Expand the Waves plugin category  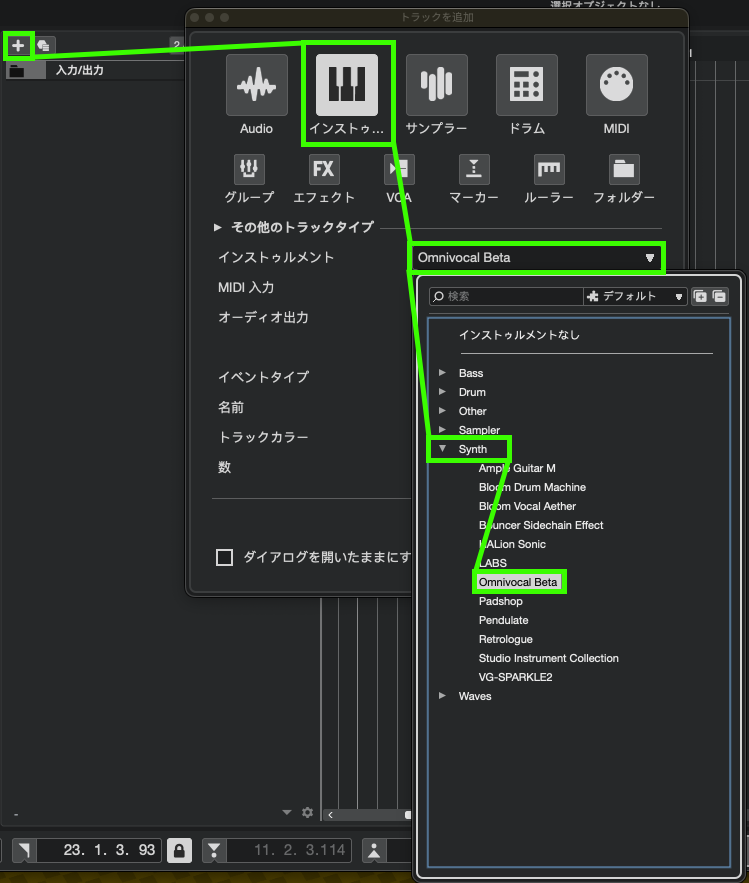443,696
